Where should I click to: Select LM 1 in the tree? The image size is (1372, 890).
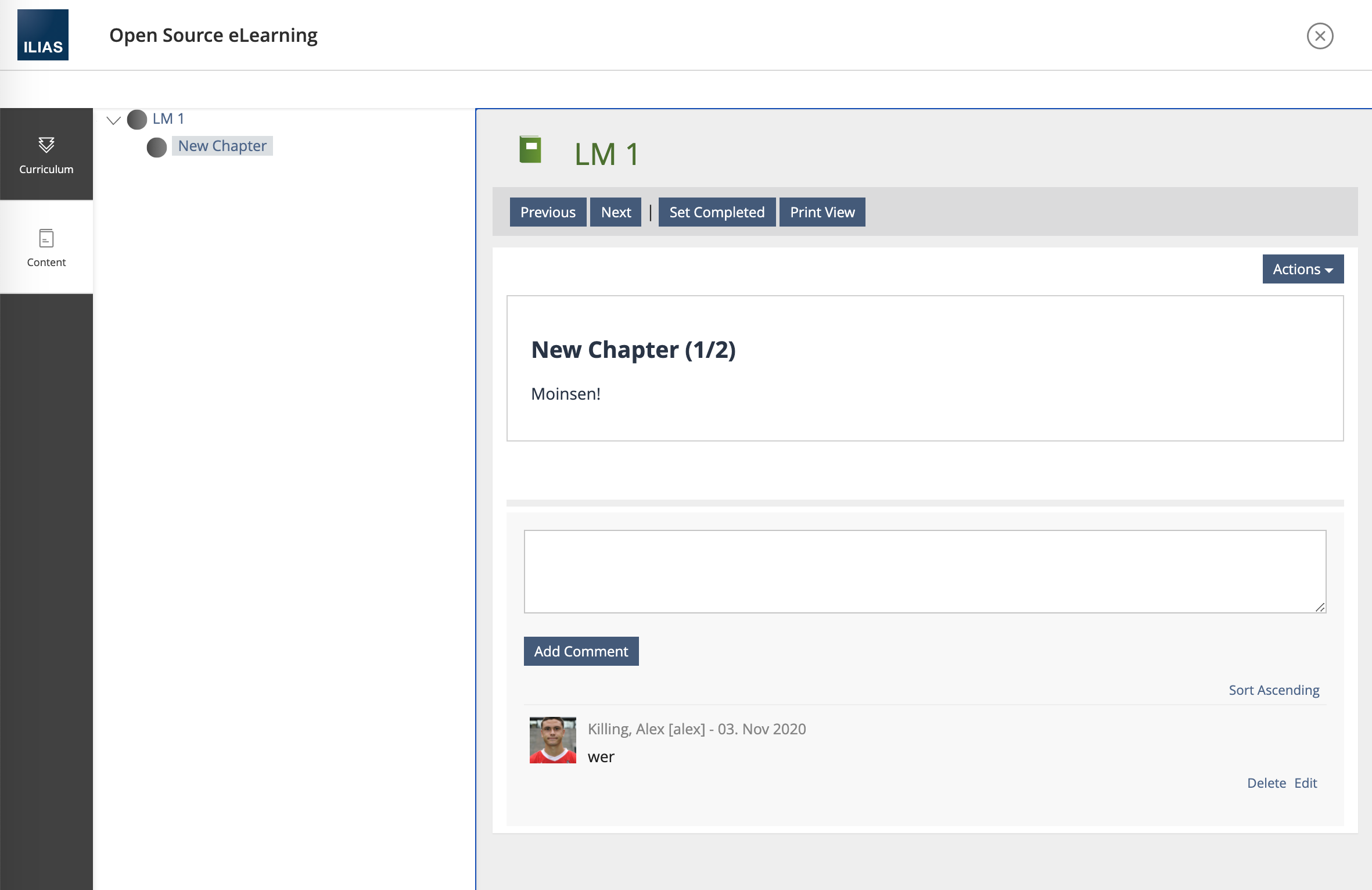(168, 119)
